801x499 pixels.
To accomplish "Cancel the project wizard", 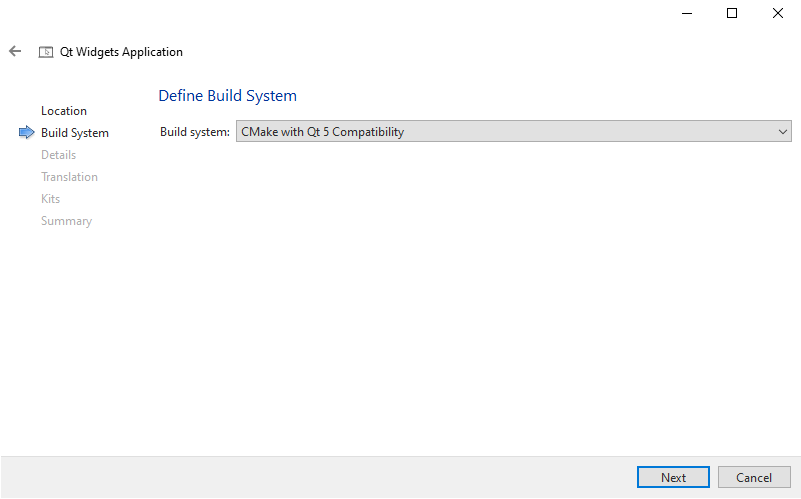I will pyautogui.click(x=754, y=478).
